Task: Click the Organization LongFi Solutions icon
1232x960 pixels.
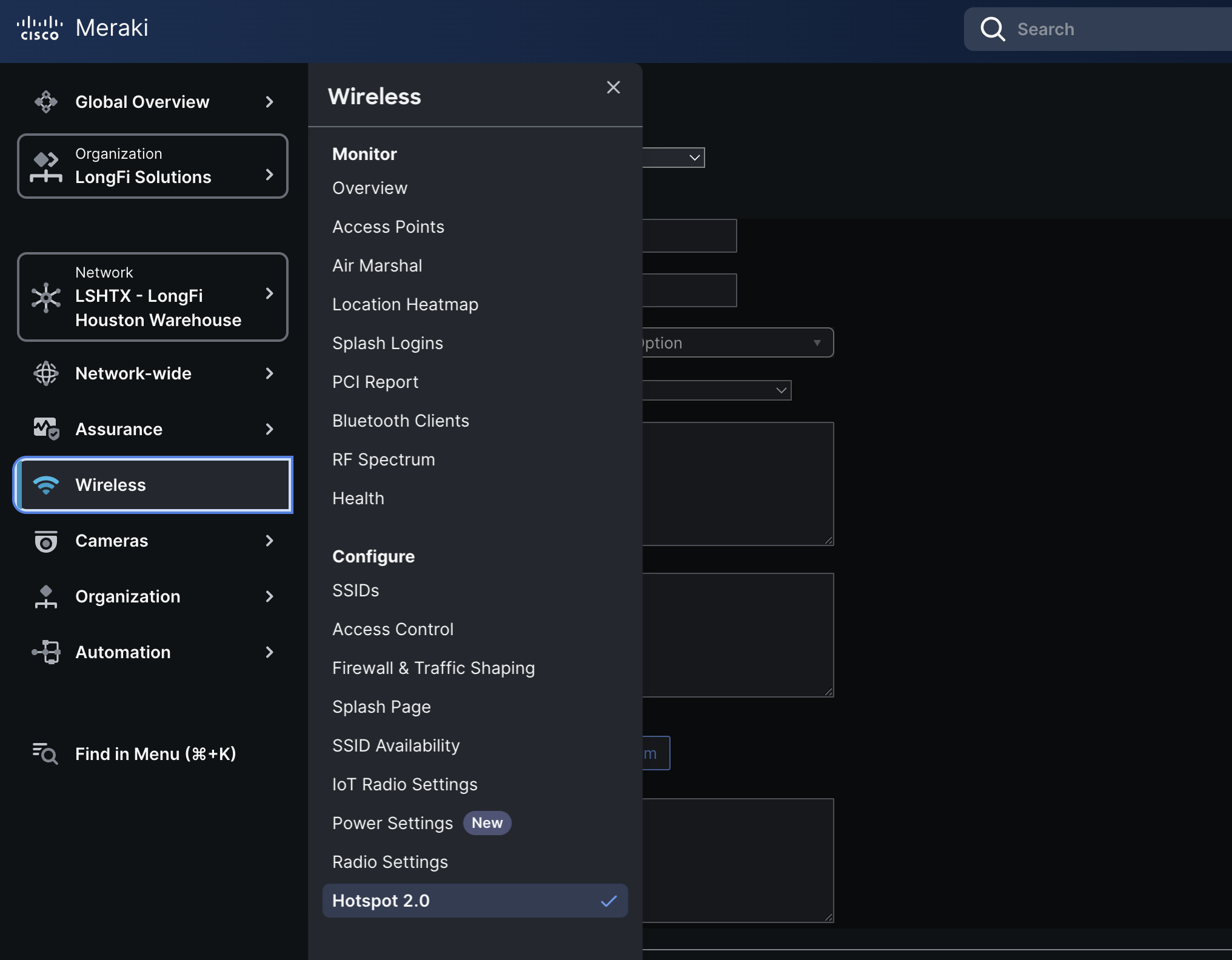Action: click(x=46, y=167)
